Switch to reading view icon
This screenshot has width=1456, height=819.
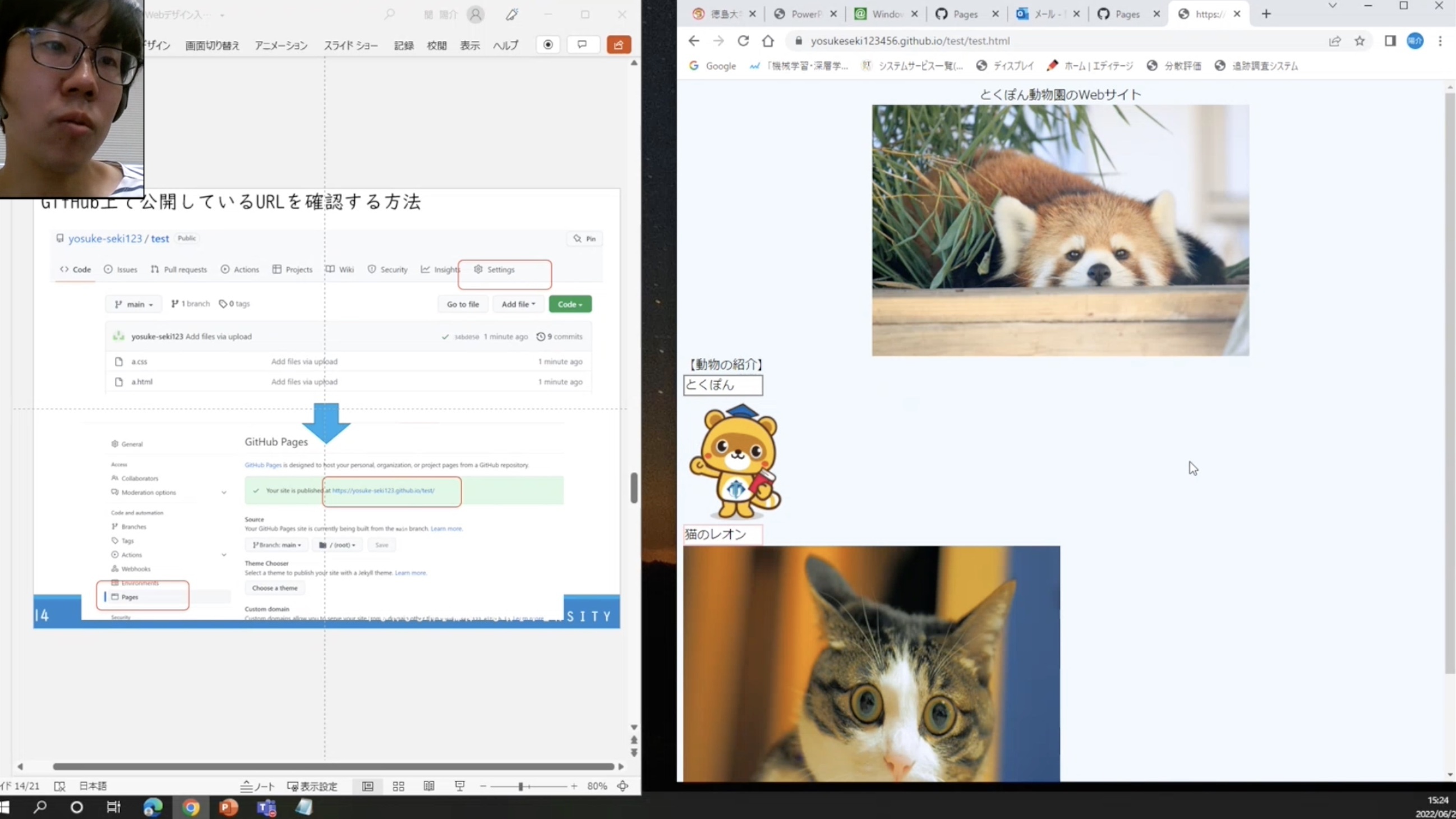429,786
